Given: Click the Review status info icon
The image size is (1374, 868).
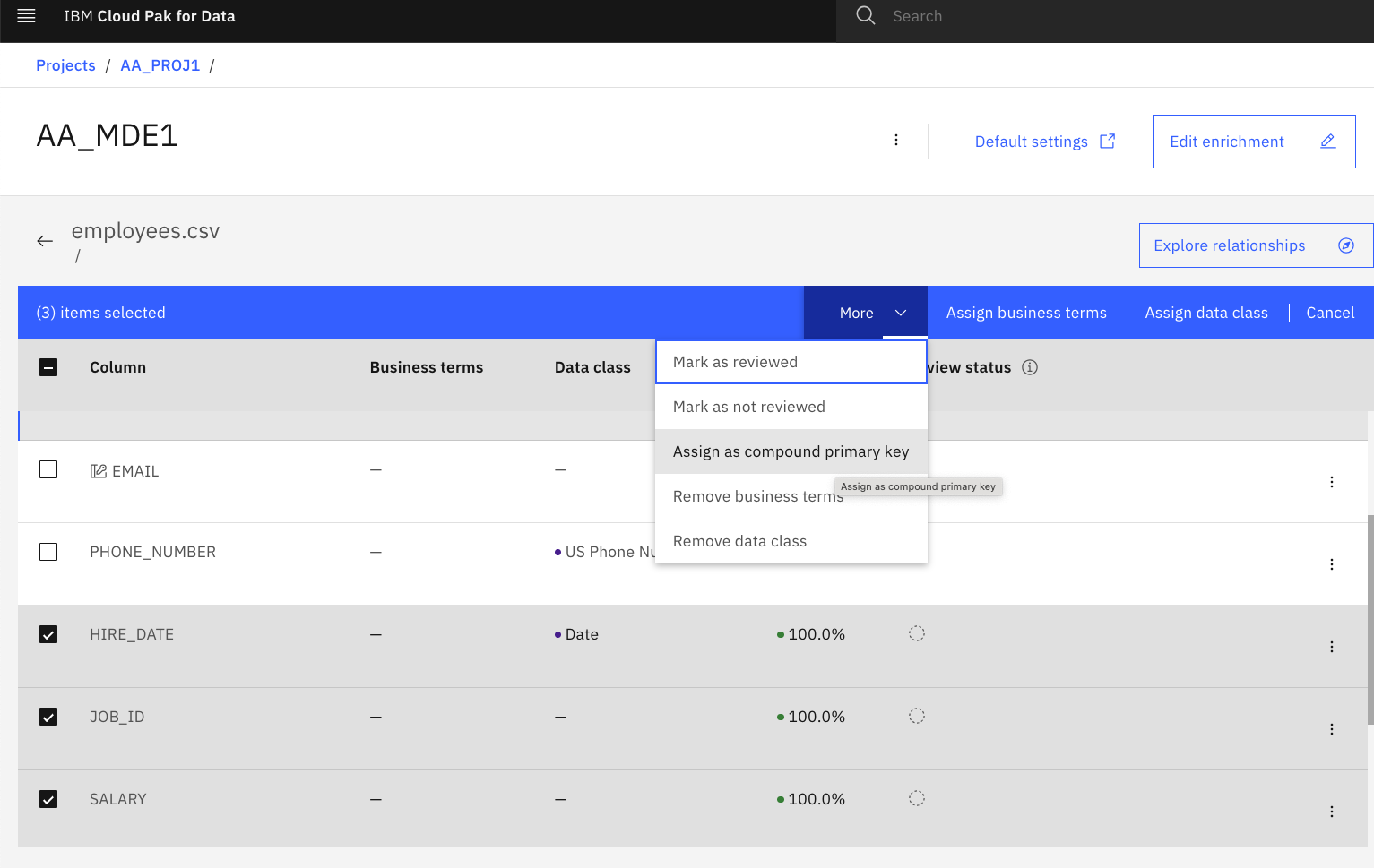Looking at the screenshot, I should 1030,367.
